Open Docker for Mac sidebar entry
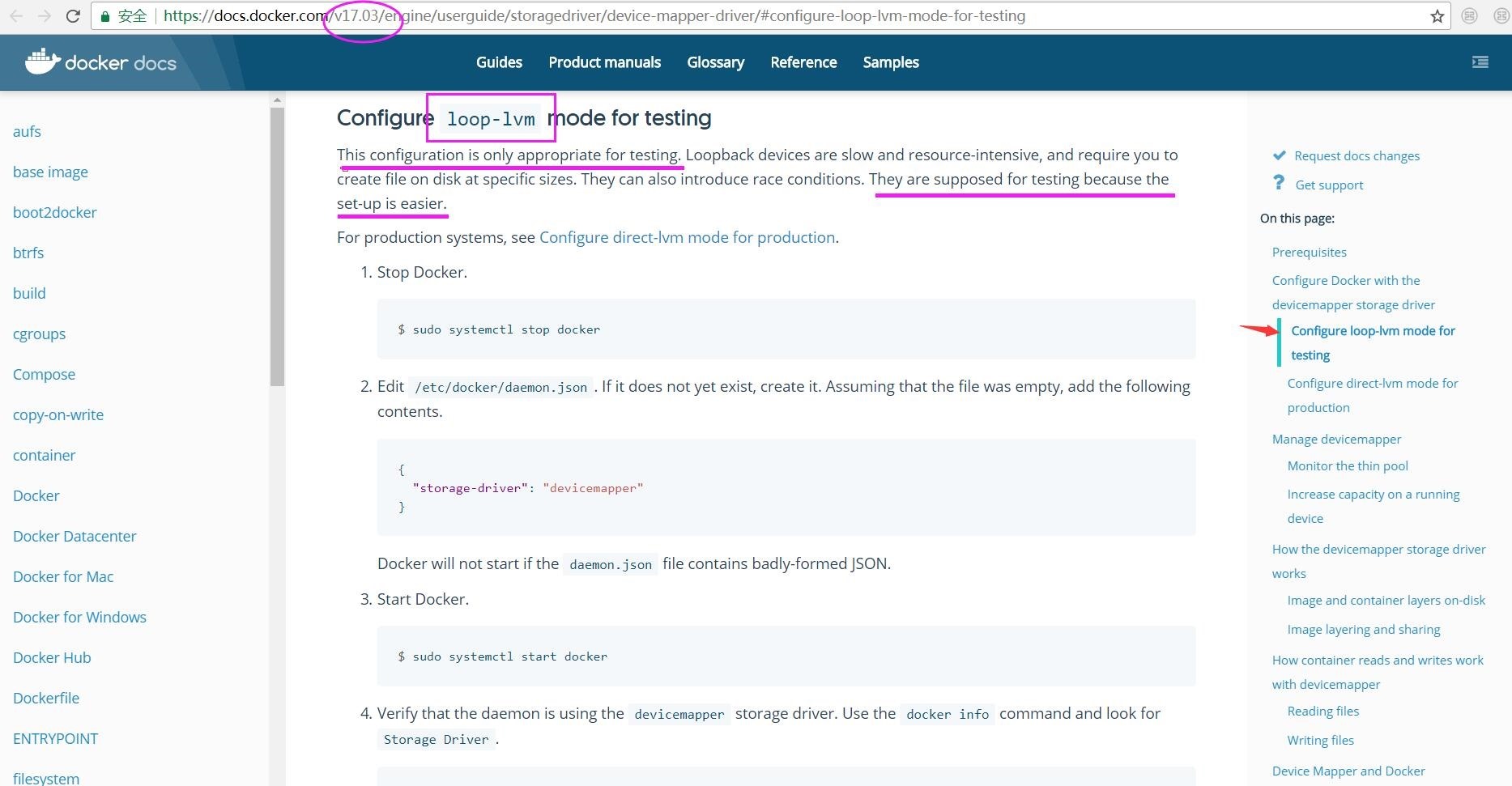The width and height of the screenshot is (1512, 786). 63,576
